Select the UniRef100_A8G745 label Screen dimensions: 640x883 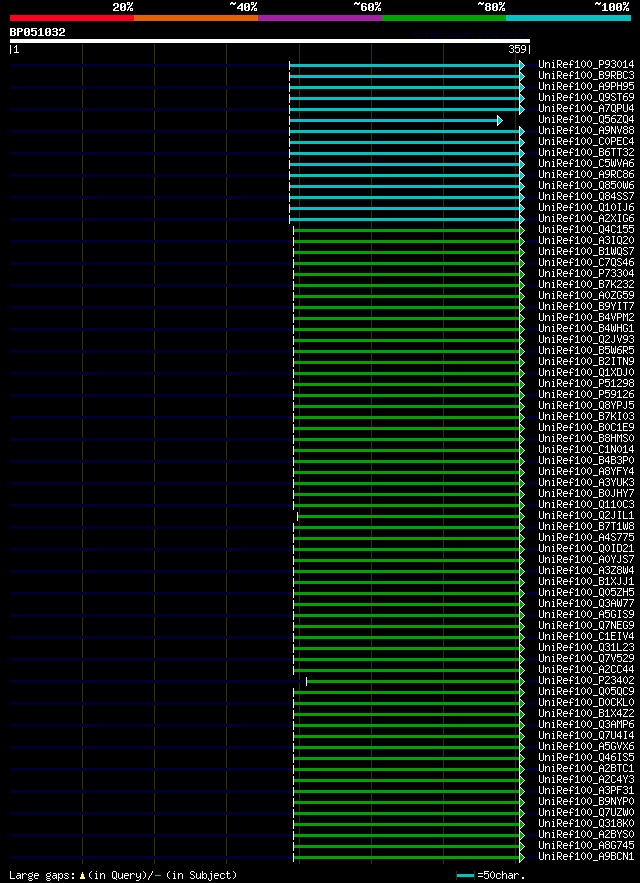pyautogui.click(x=586, y=845)
